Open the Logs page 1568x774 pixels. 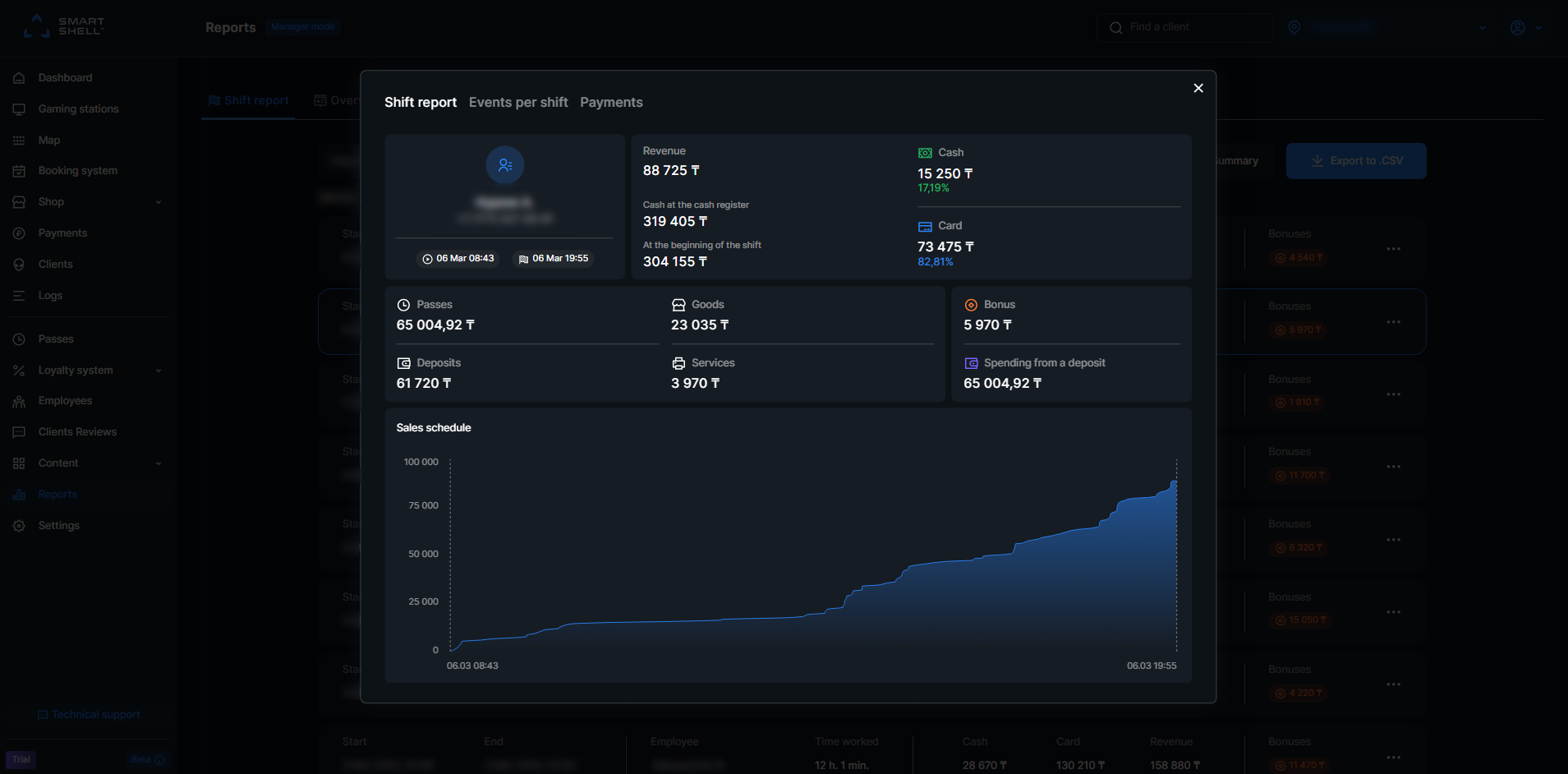(x=49, y=295)
